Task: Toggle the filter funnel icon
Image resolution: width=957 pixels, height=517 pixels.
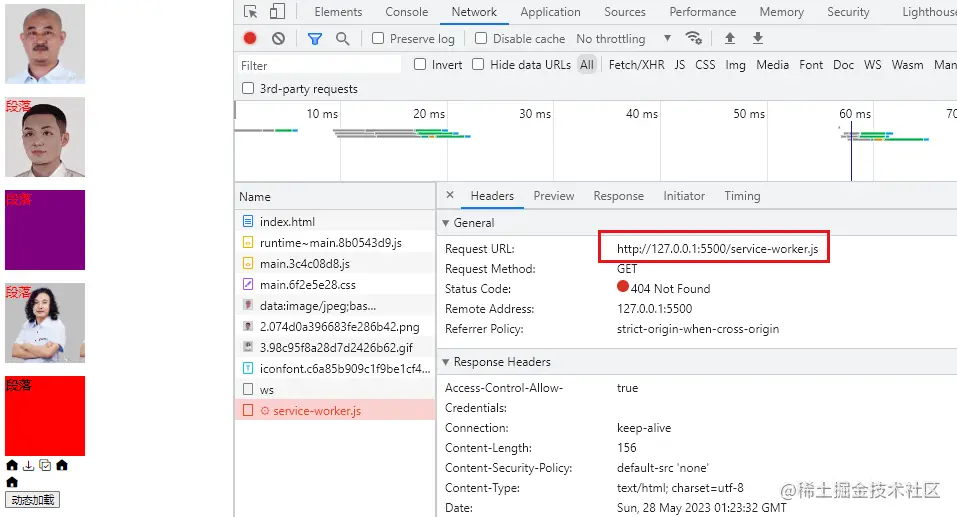Action: tap(314, 39)
